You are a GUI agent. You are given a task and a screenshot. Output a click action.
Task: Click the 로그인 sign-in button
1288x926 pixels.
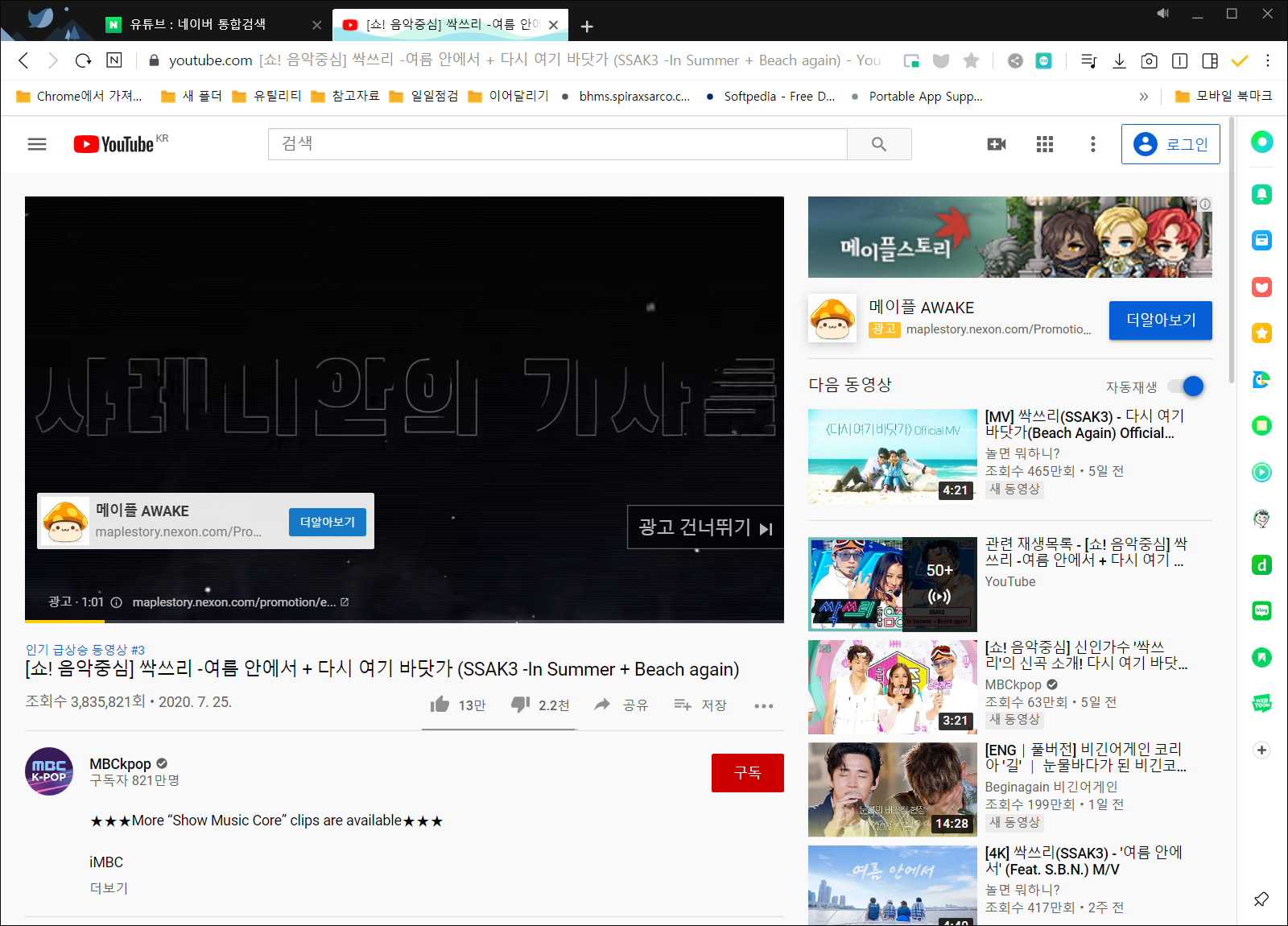[x=1170, y=144]
